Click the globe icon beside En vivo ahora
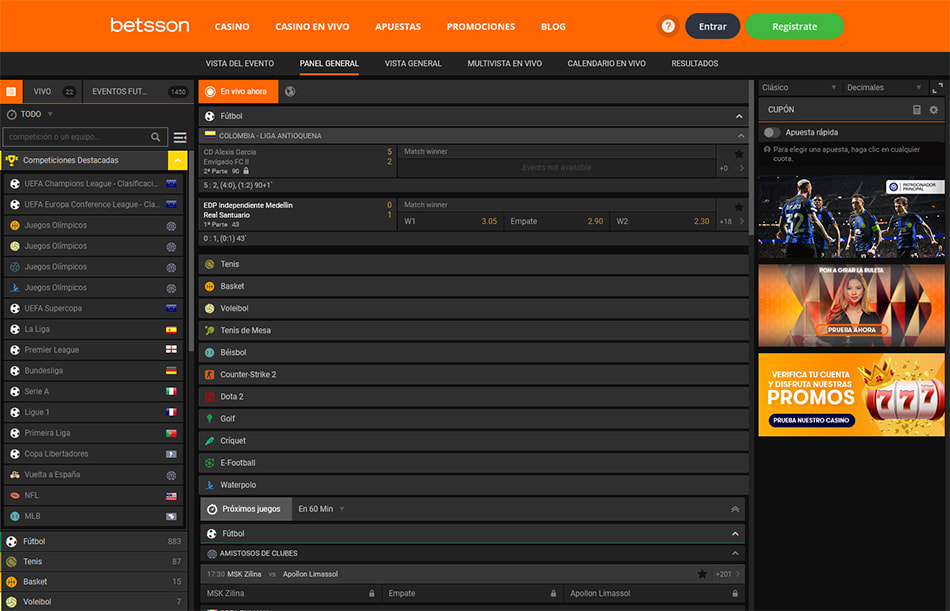This screenshot has width=950, height=611. [290, 92]
